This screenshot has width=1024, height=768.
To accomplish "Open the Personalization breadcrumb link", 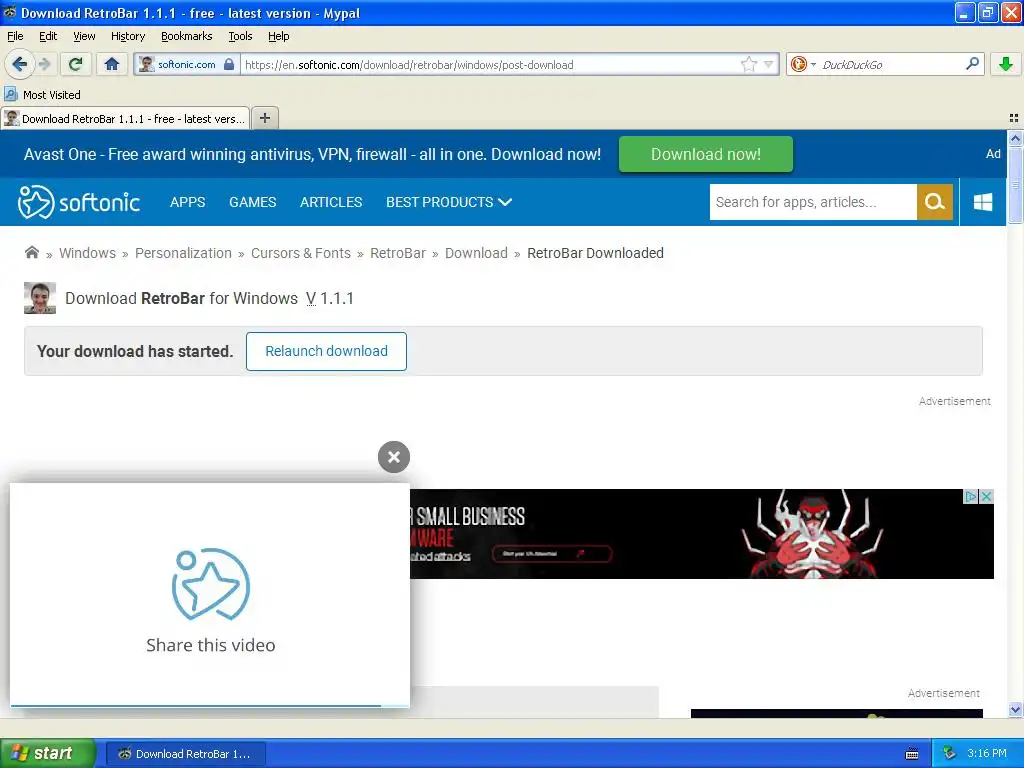I will pos(183,253).
